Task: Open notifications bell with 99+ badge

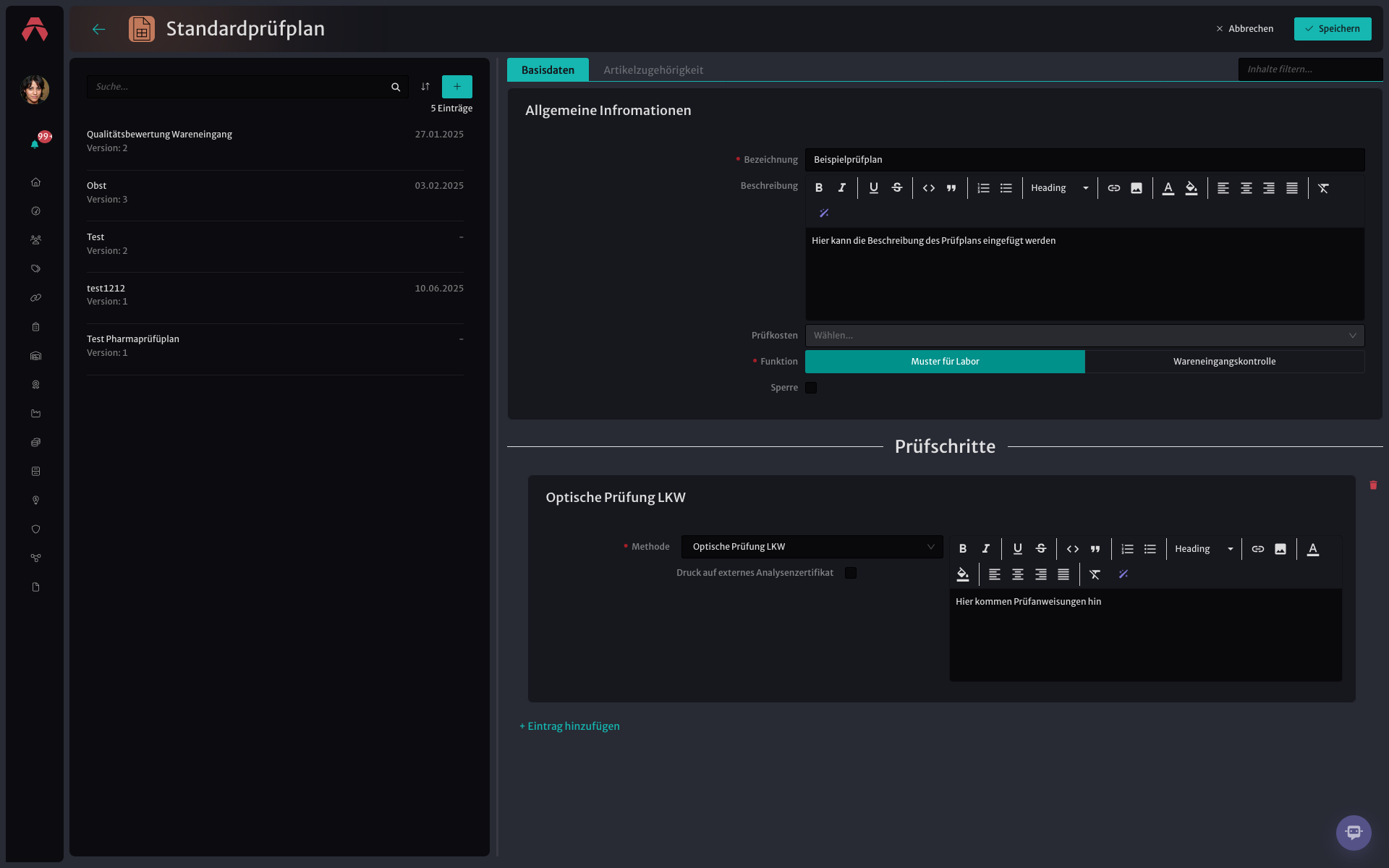Action: pyautogui.click(x=35, y=143)
